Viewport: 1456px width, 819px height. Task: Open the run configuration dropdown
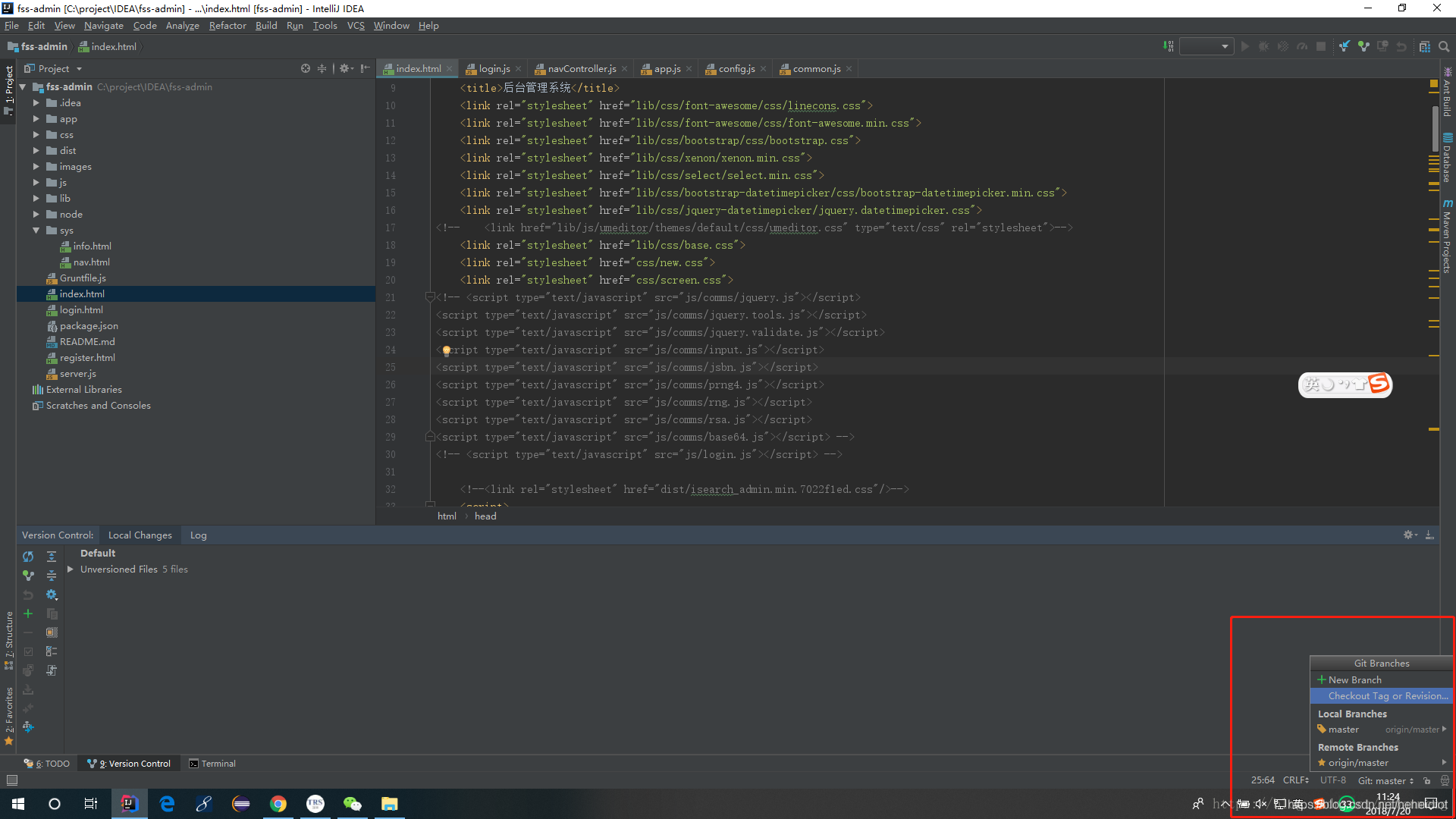point(1207,46)
